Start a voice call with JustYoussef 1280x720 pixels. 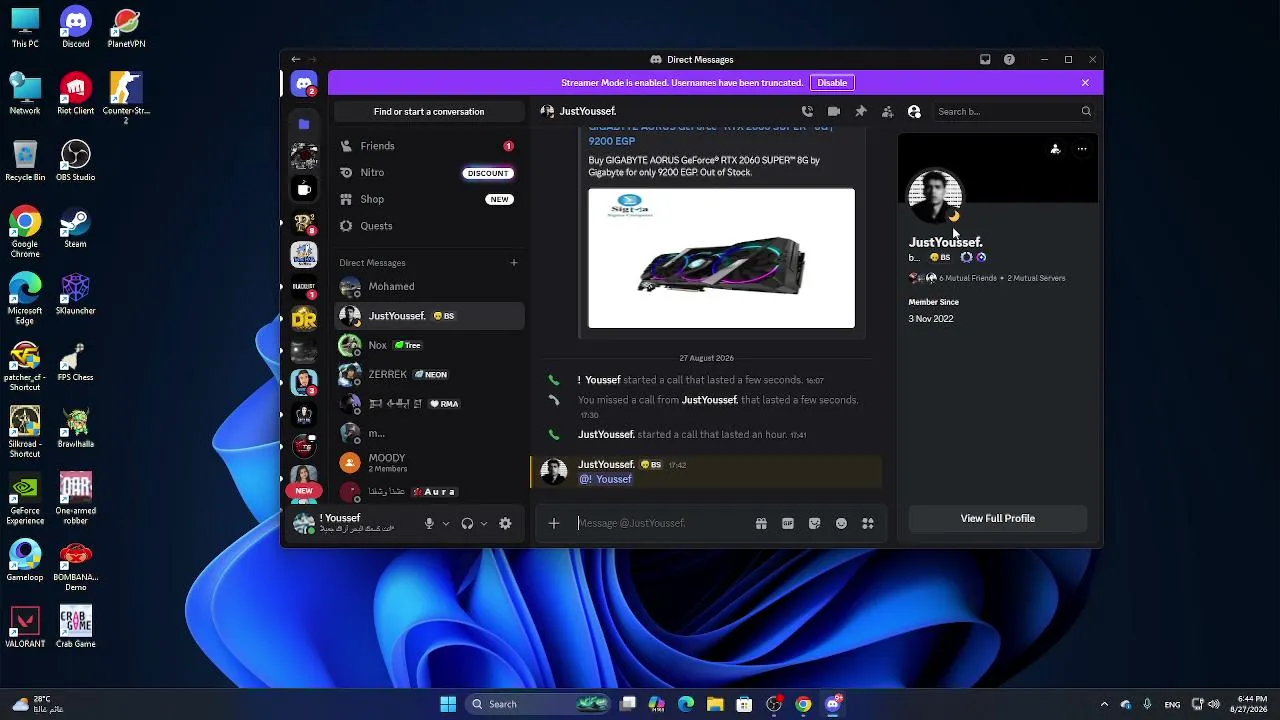(807, 111)
